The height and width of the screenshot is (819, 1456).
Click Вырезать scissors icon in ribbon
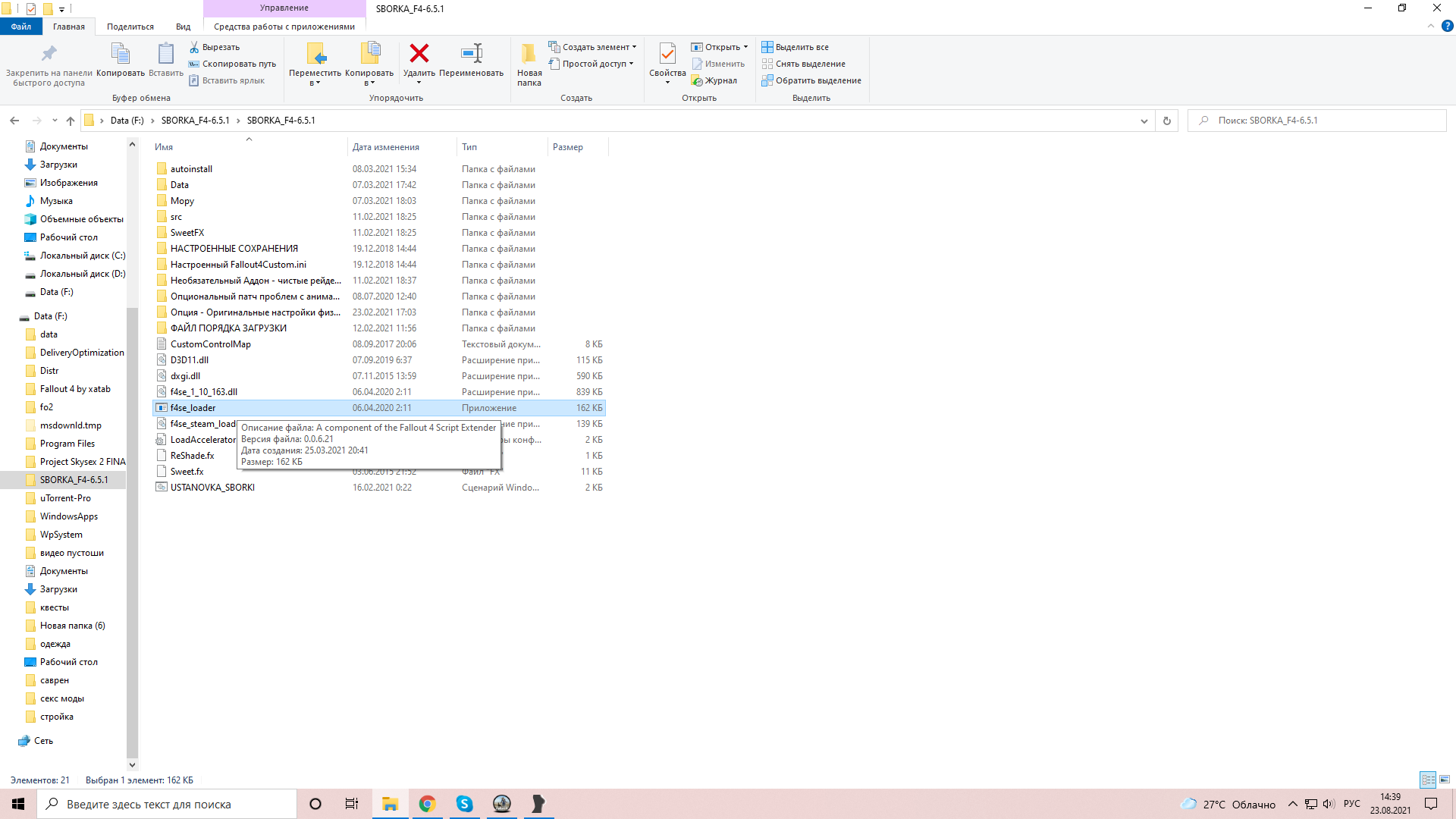click(x=195, y=47)
